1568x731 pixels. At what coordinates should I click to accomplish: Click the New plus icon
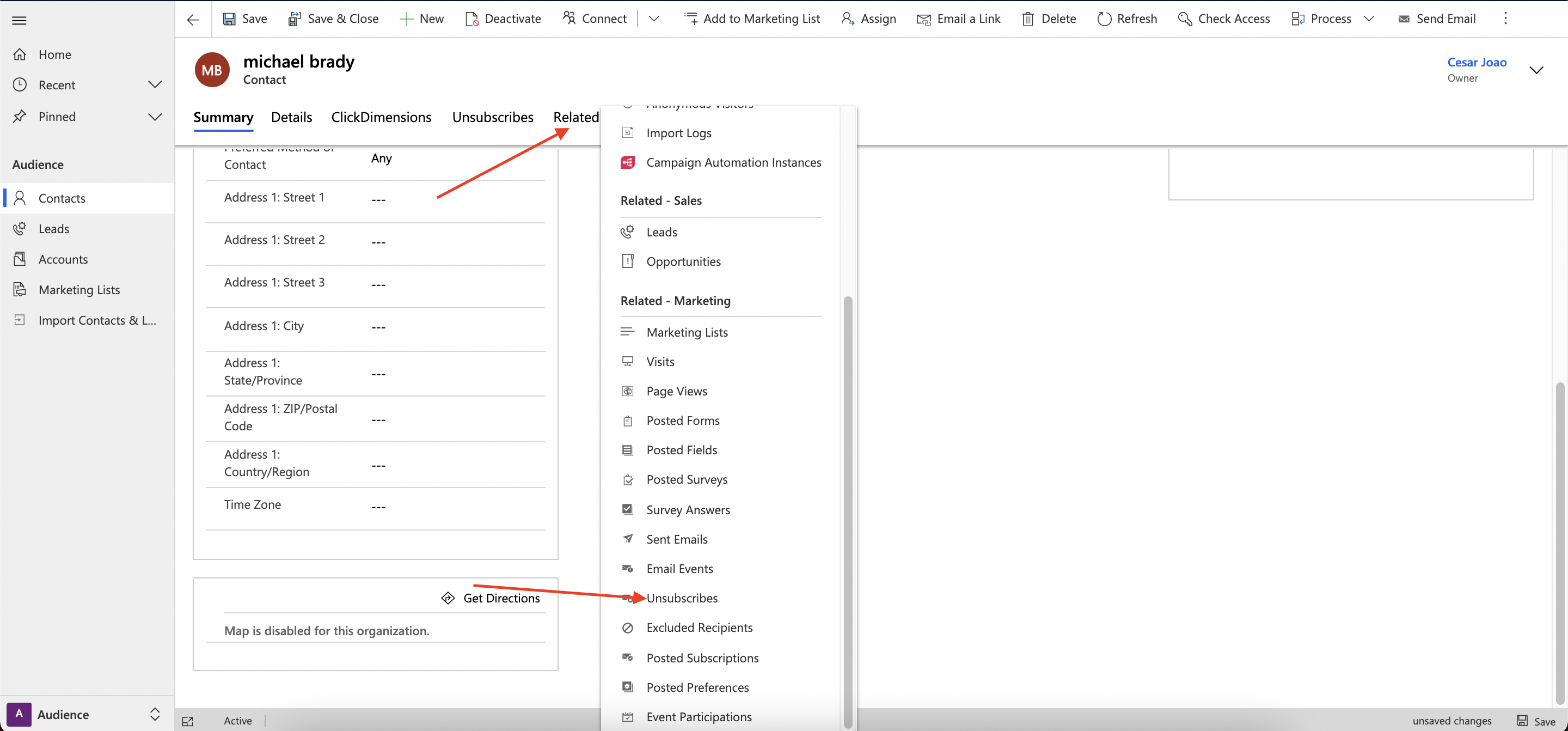[x=406, y=19]
